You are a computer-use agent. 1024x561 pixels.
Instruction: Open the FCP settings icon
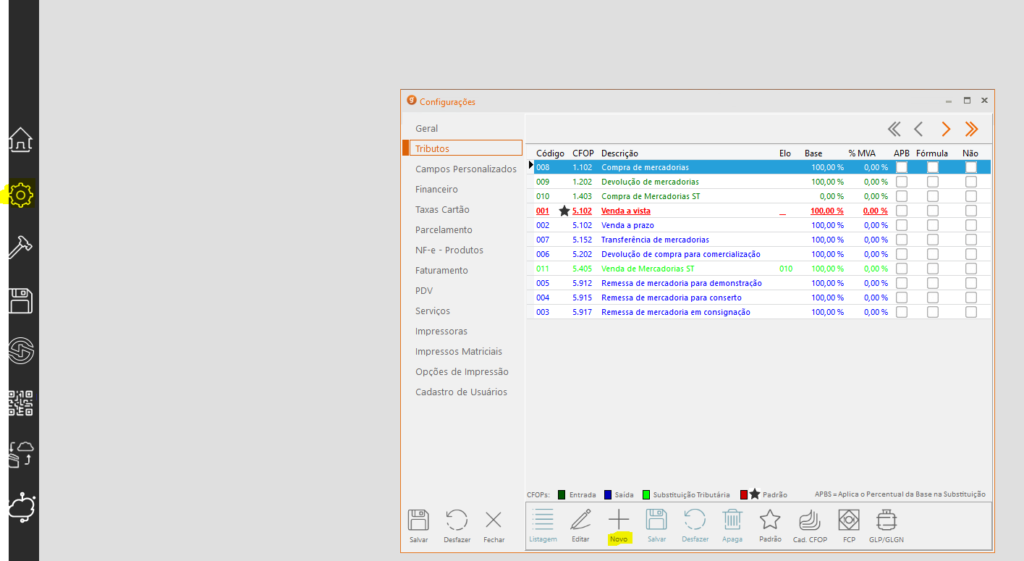point(848,520)
